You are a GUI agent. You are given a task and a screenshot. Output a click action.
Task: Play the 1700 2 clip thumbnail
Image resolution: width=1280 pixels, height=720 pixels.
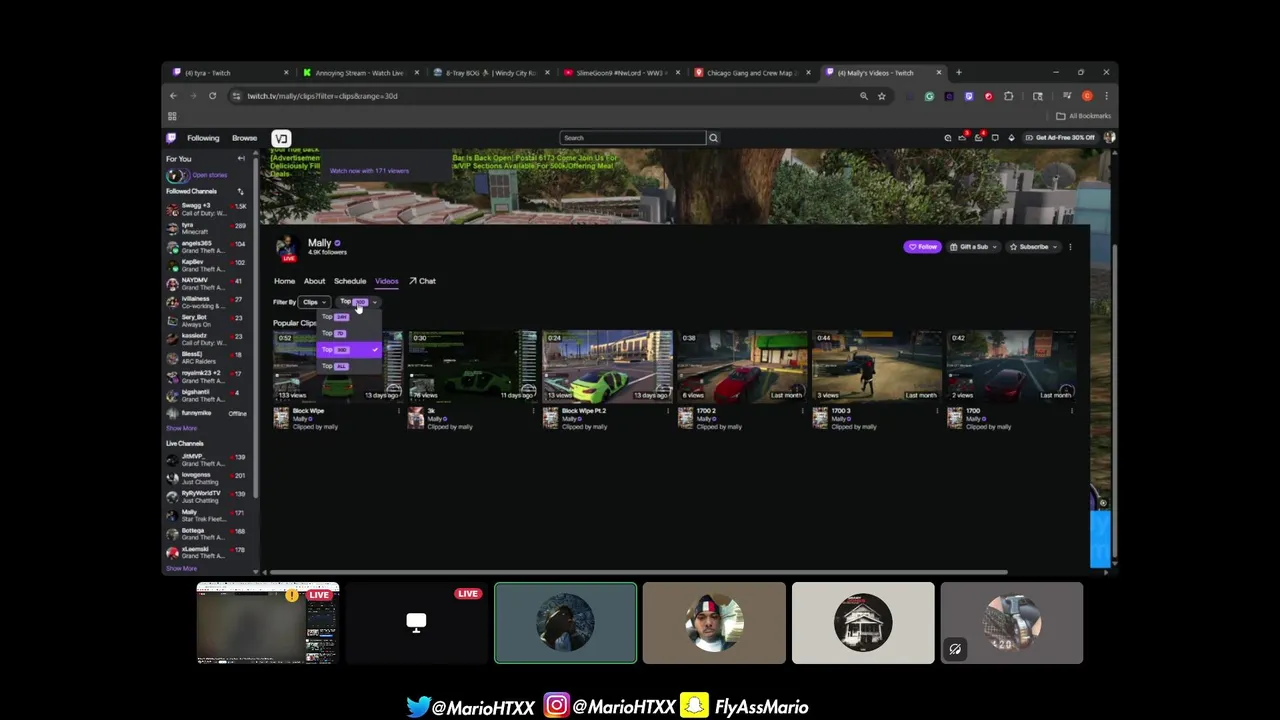(742, 366)
